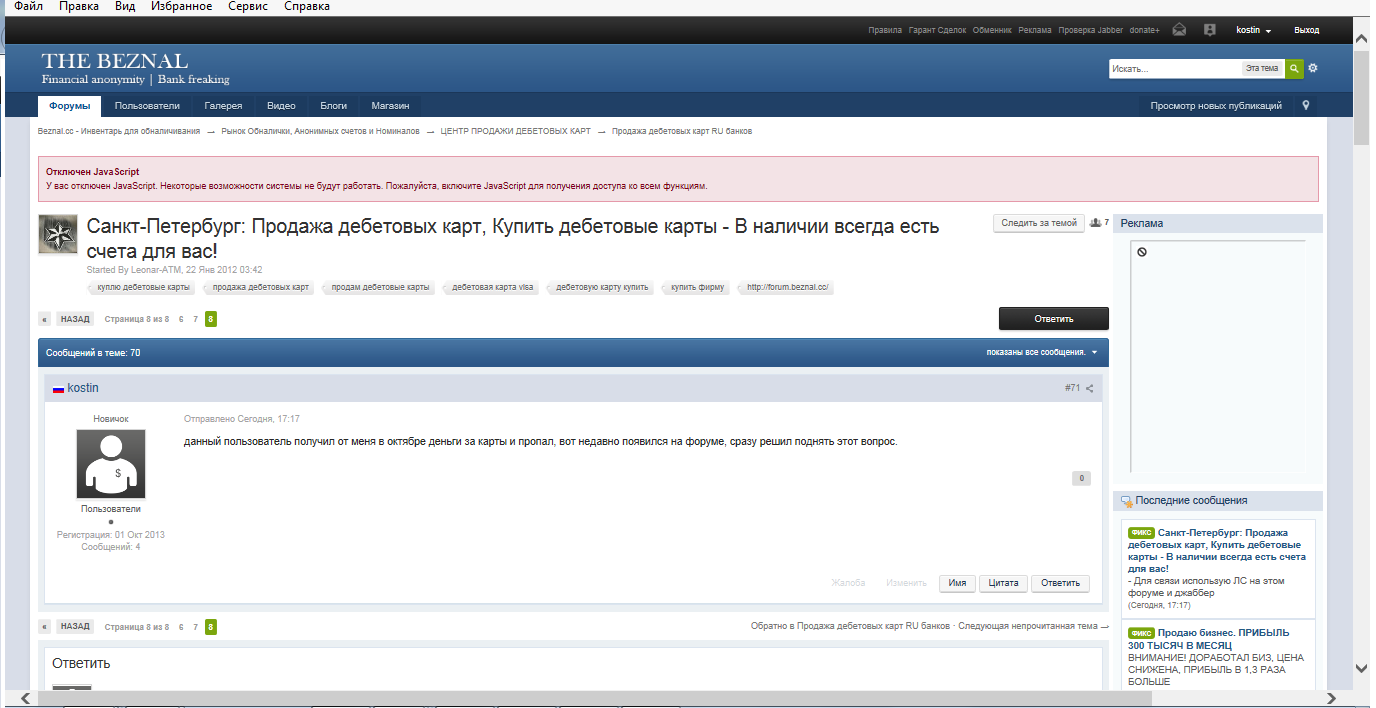Viewport: 1376px width, 708px height.
Task: Expand the "показаны все сообщения" filter
Action: (x=1041, y=352)
